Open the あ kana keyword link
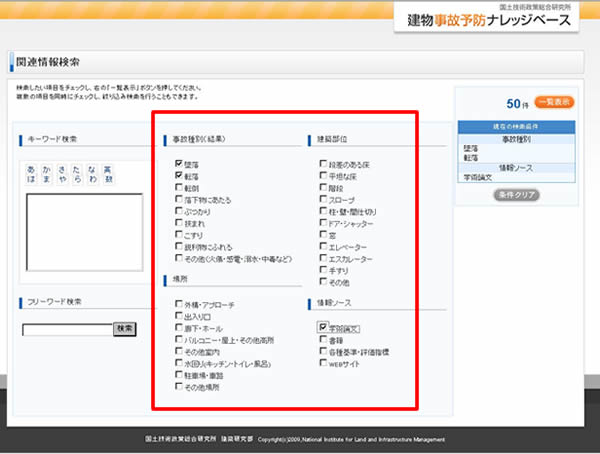 coord(31,170)
